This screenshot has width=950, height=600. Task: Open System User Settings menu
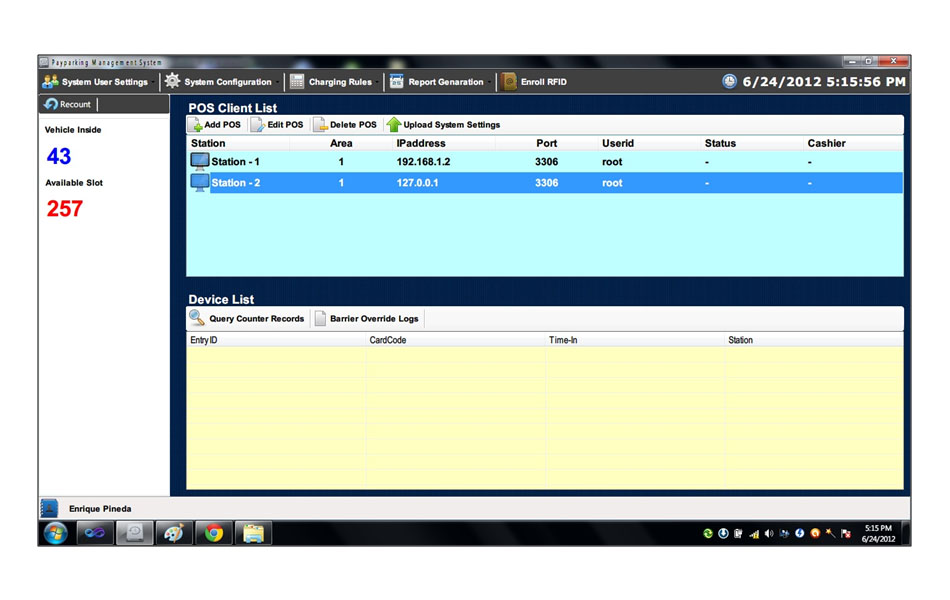coord(96,82)
